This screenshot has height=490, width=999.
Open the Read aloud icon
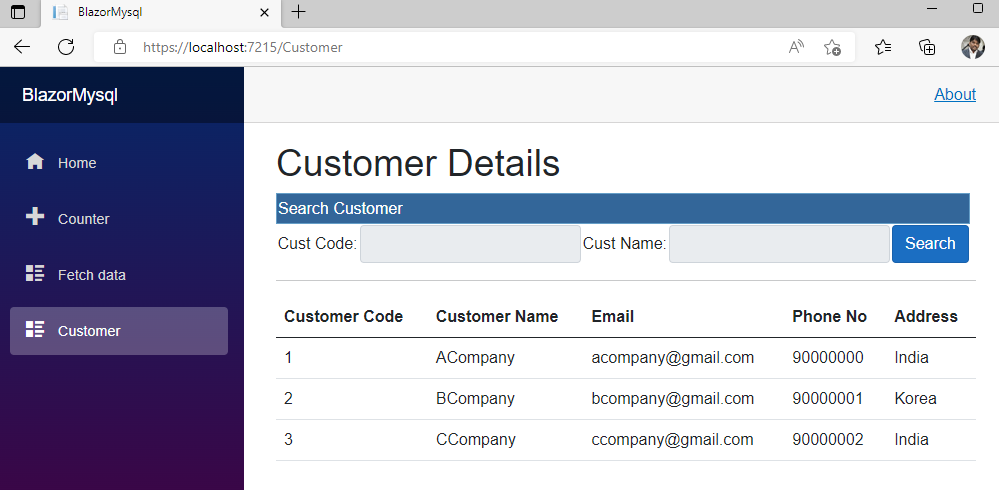tap(796, 47)
